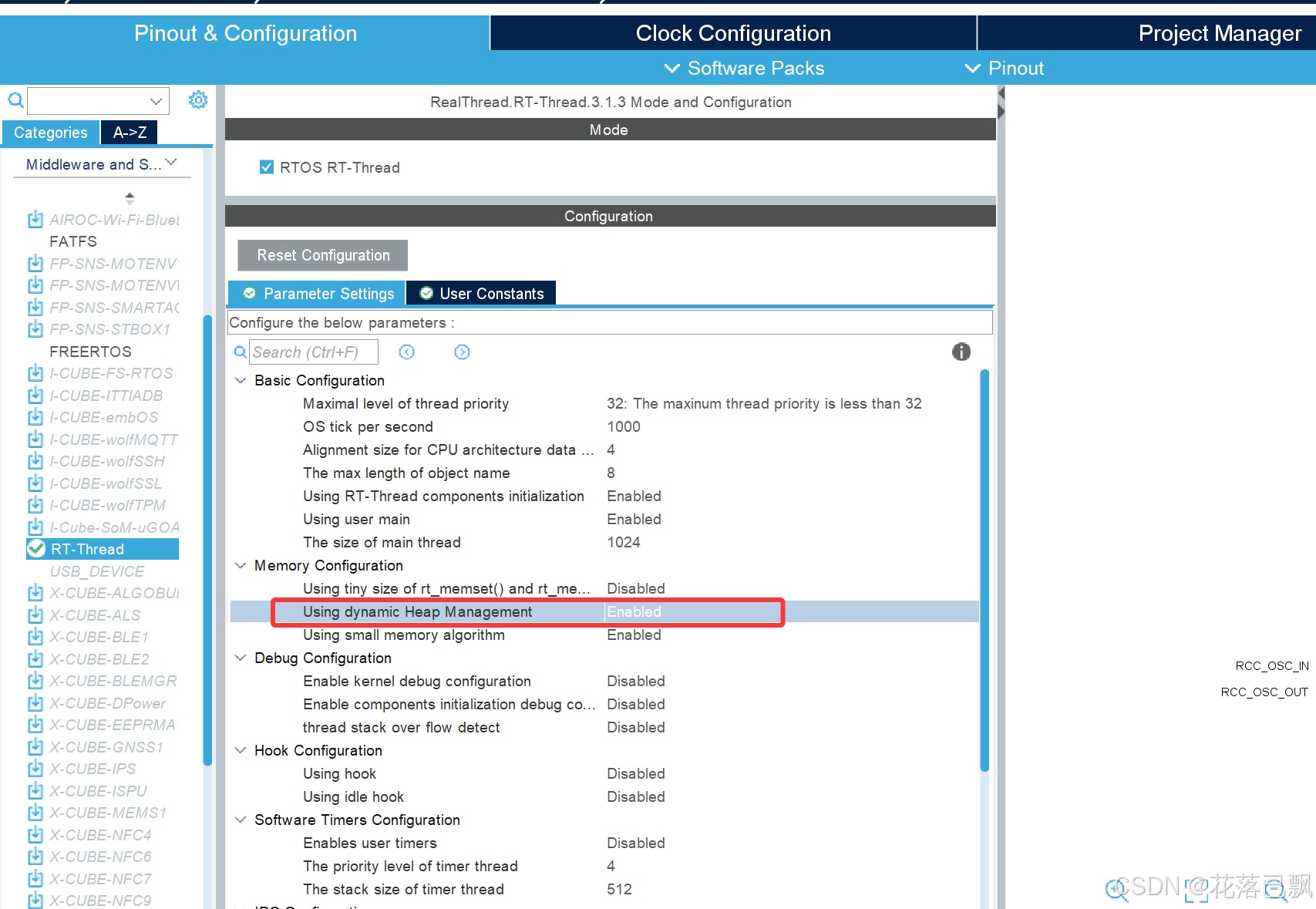Click the download icon next to X-CUBE-ALGOBUI
1316x909 pixels.
35,593
